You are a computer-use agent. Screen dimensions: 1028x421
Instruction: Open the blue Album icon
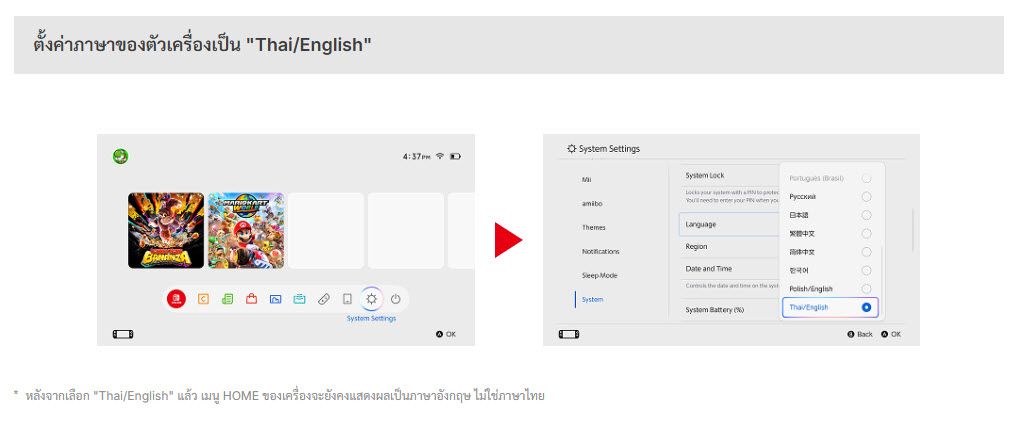pos(275,299)
